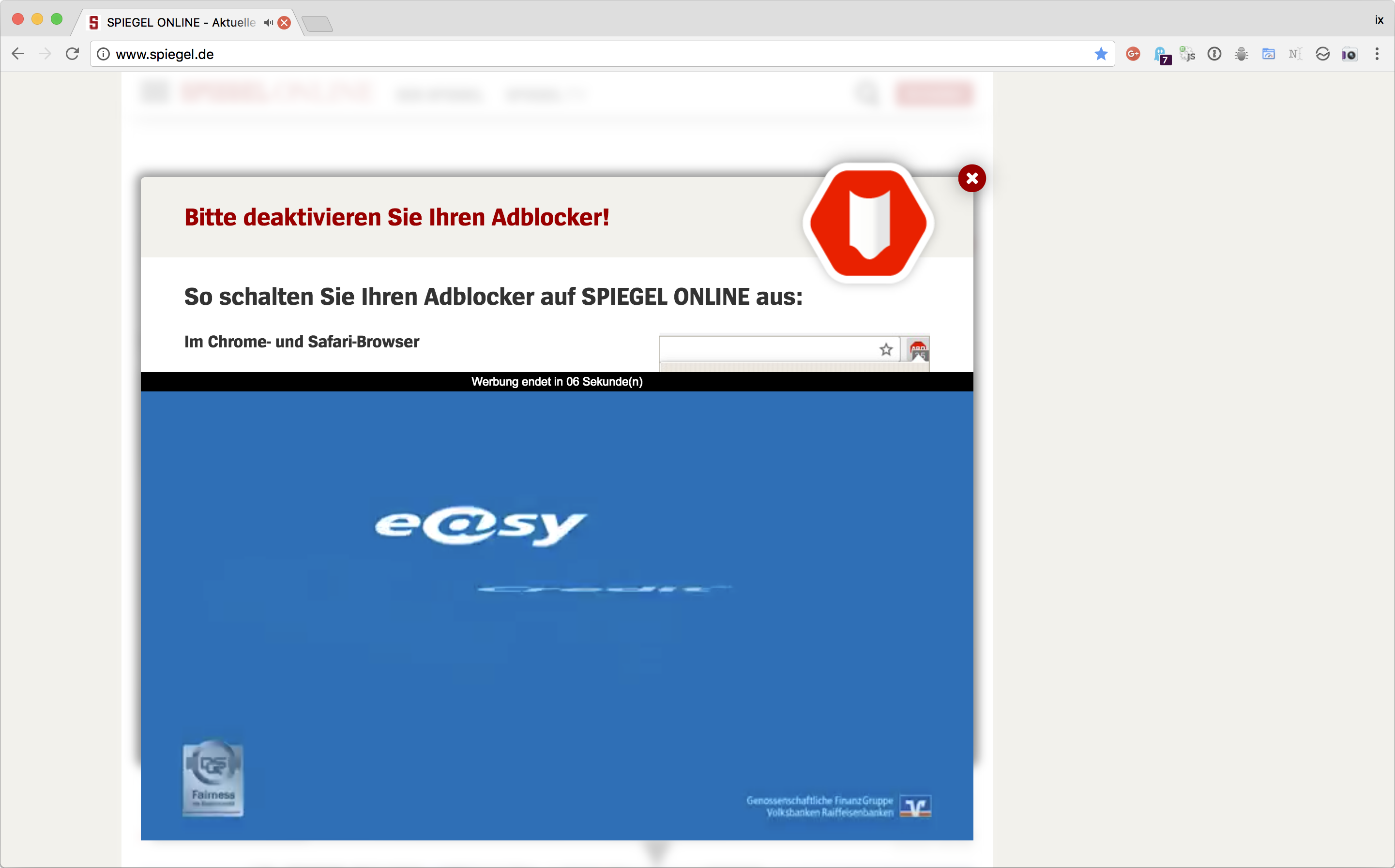Image resolution: width=1395 pixels, height=868 pixels.
Task: Mute the tab via the speaker icon
Action: (x=268, y=22)
